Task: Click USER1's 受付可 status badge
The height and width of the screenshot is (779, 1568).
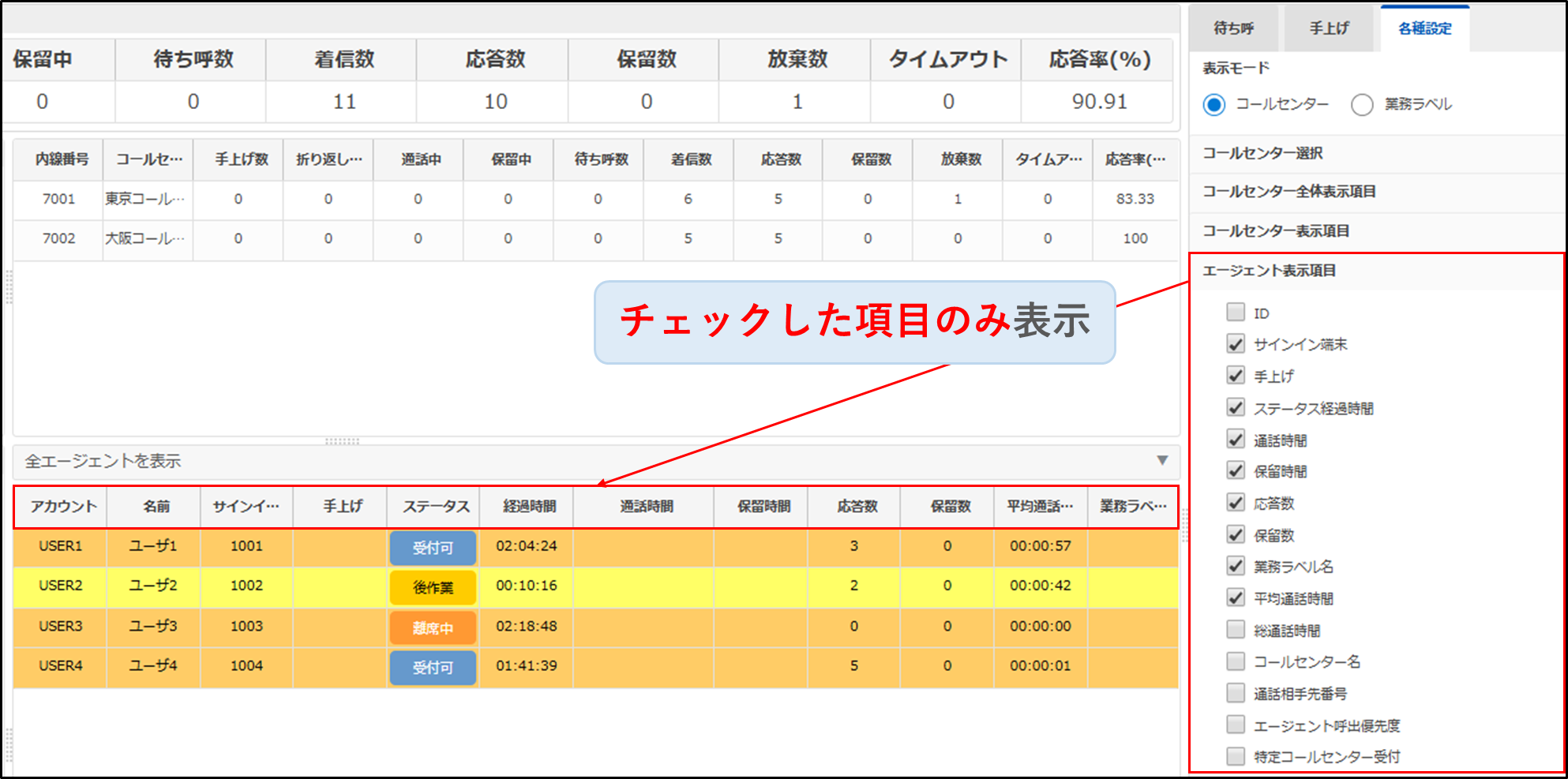Action: click(433, 548)
